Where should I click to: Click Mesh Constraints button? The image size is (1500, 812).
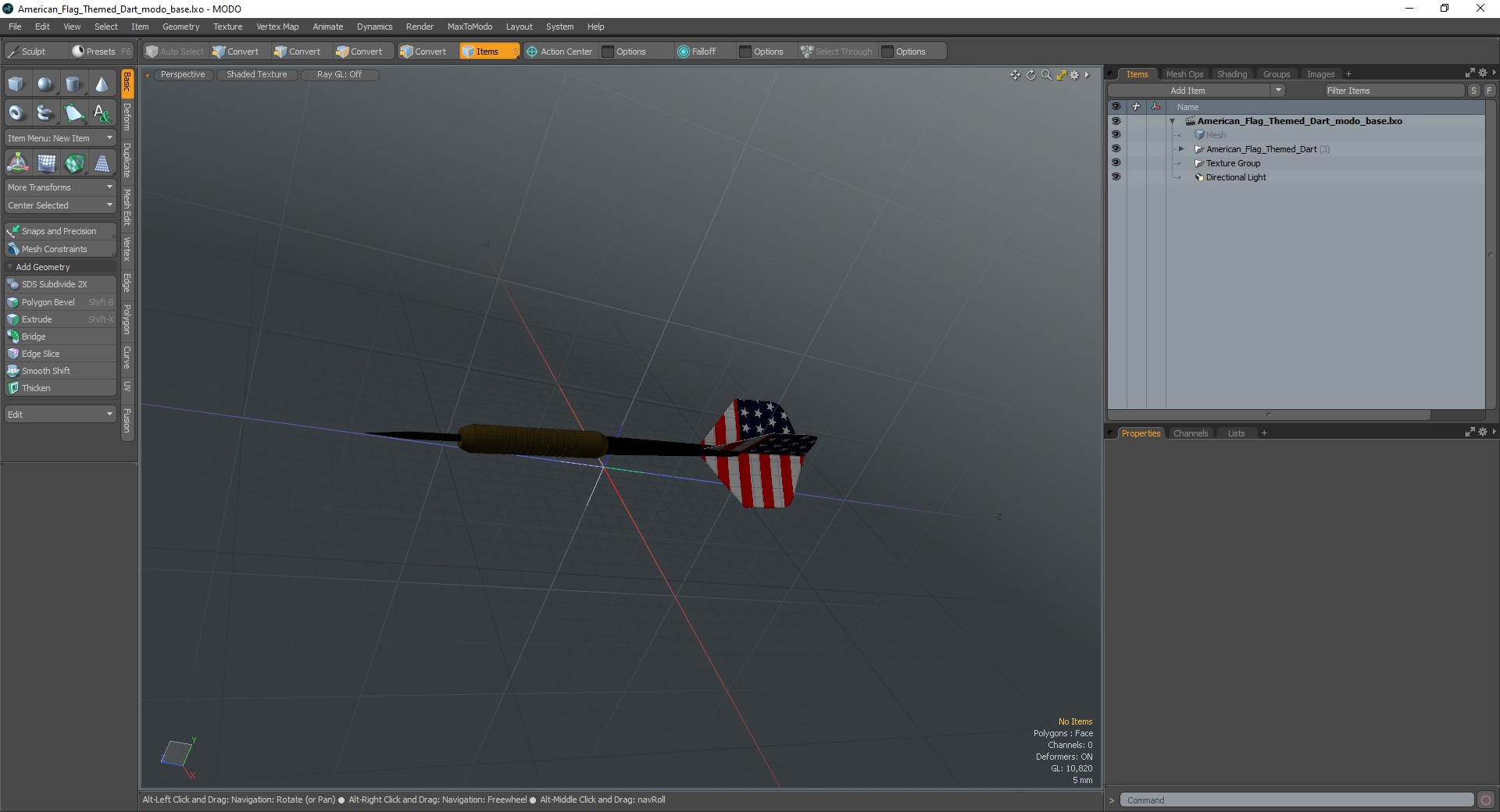coord(60,249)
